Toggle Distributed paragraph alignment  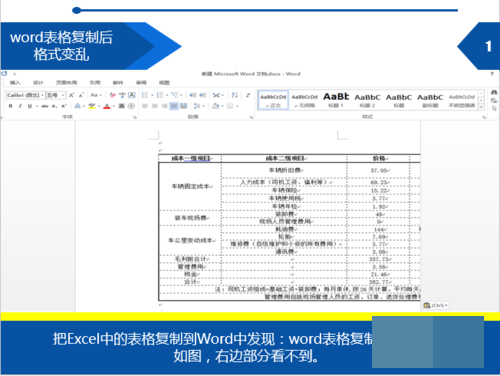click(x=184, y=106)
